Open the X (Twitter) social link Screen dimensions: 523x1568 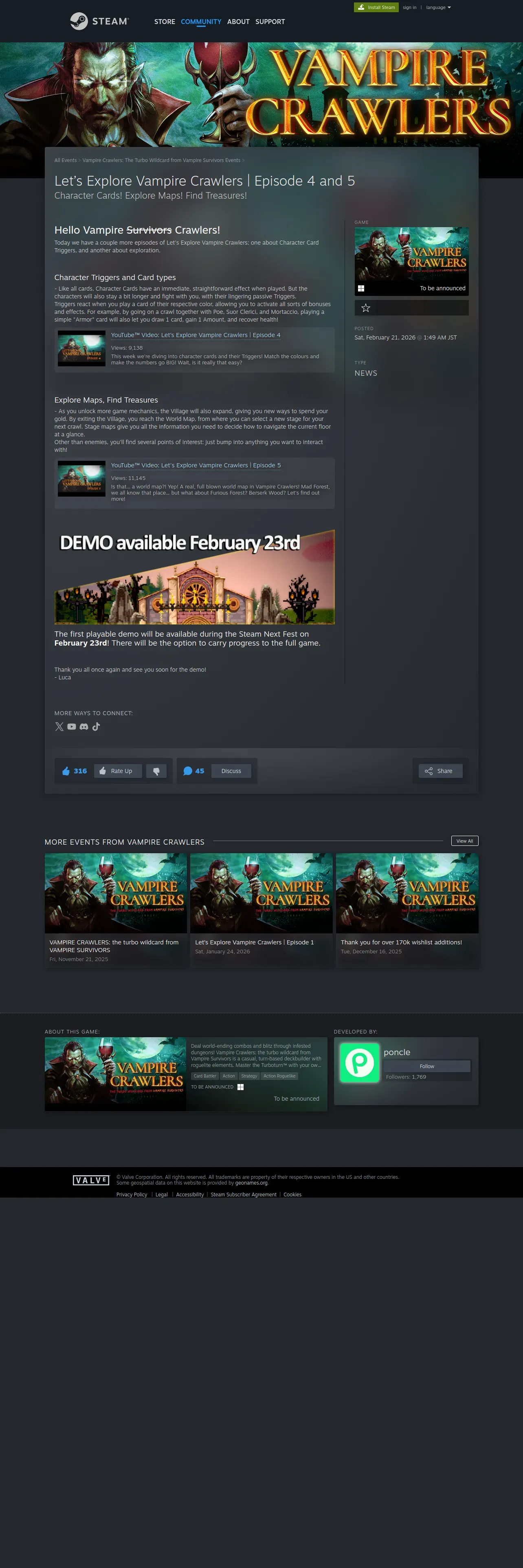pyautogui.click(x=59, y=726)
